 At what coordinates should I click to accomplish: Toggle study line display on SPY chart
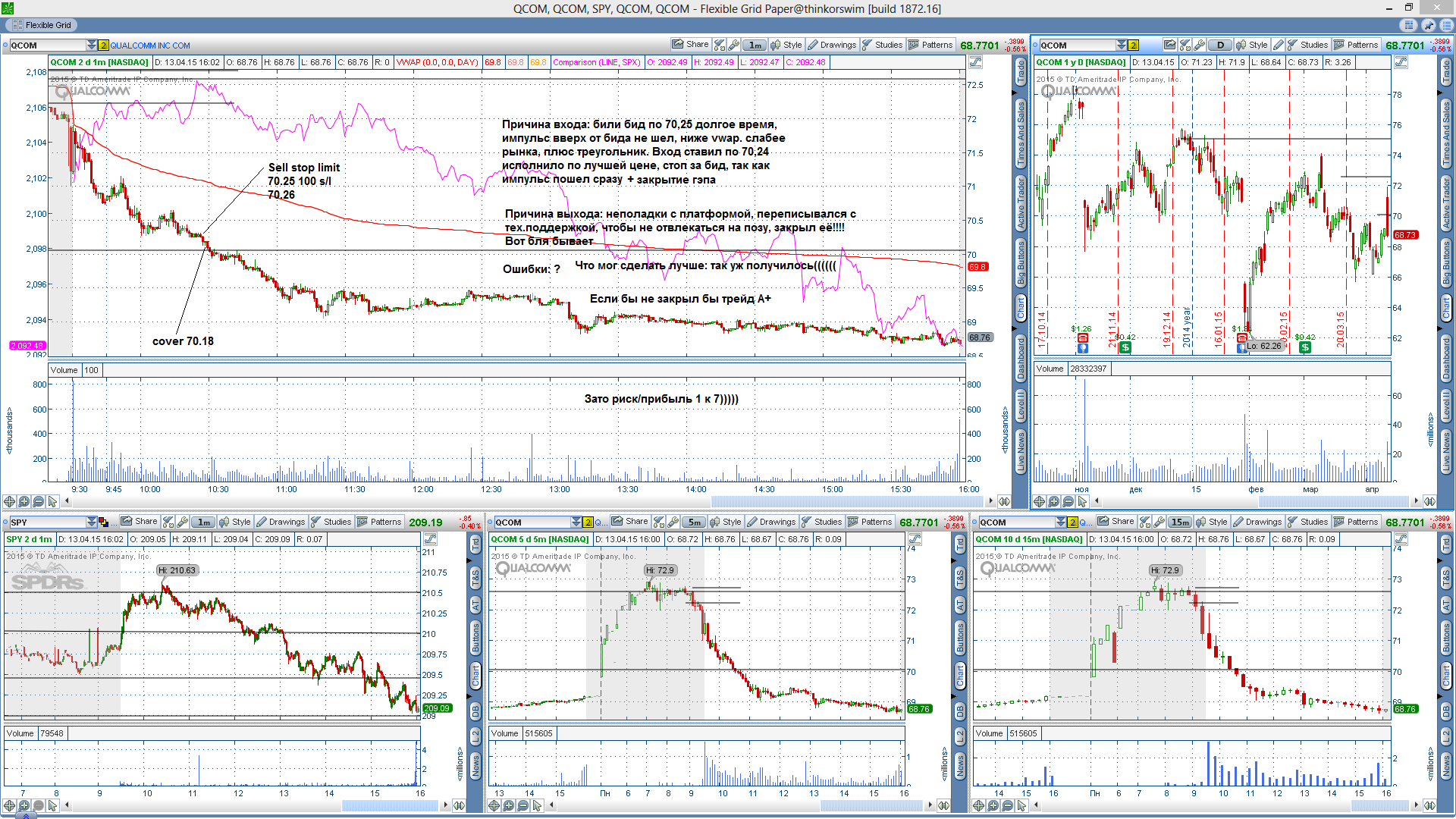[430, 539]
